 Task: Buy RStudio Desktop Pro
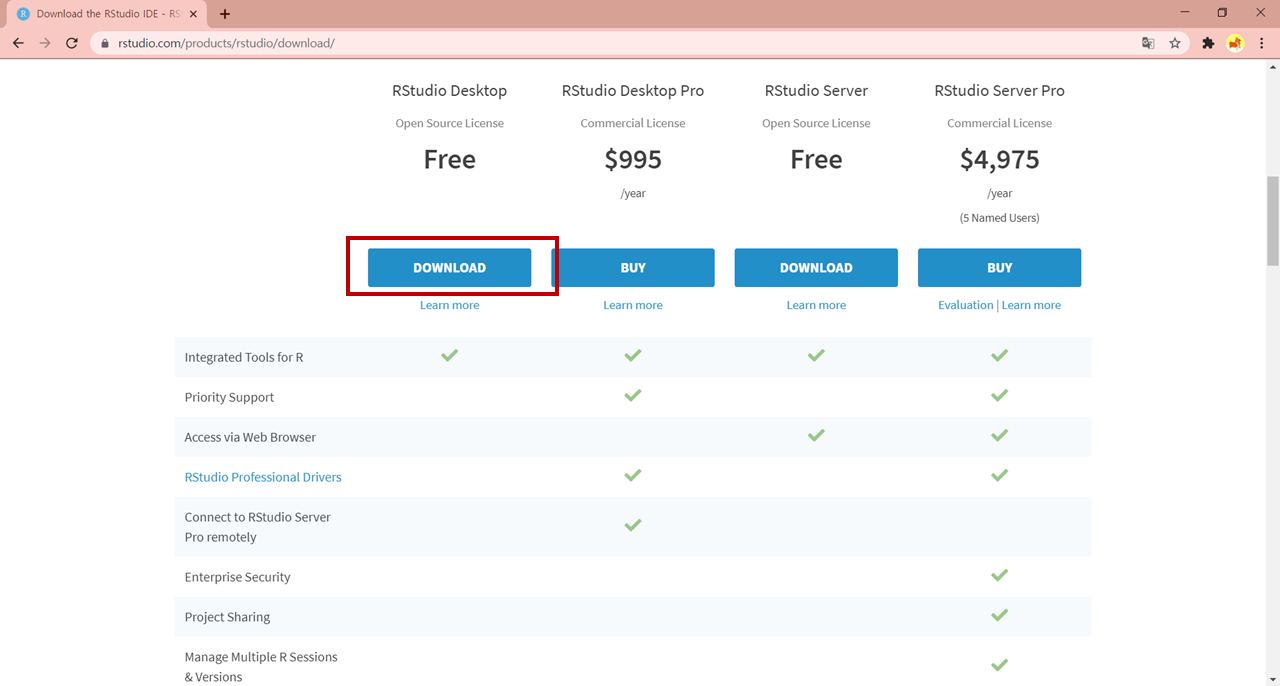pyautogui.click(x=633, y=268)
